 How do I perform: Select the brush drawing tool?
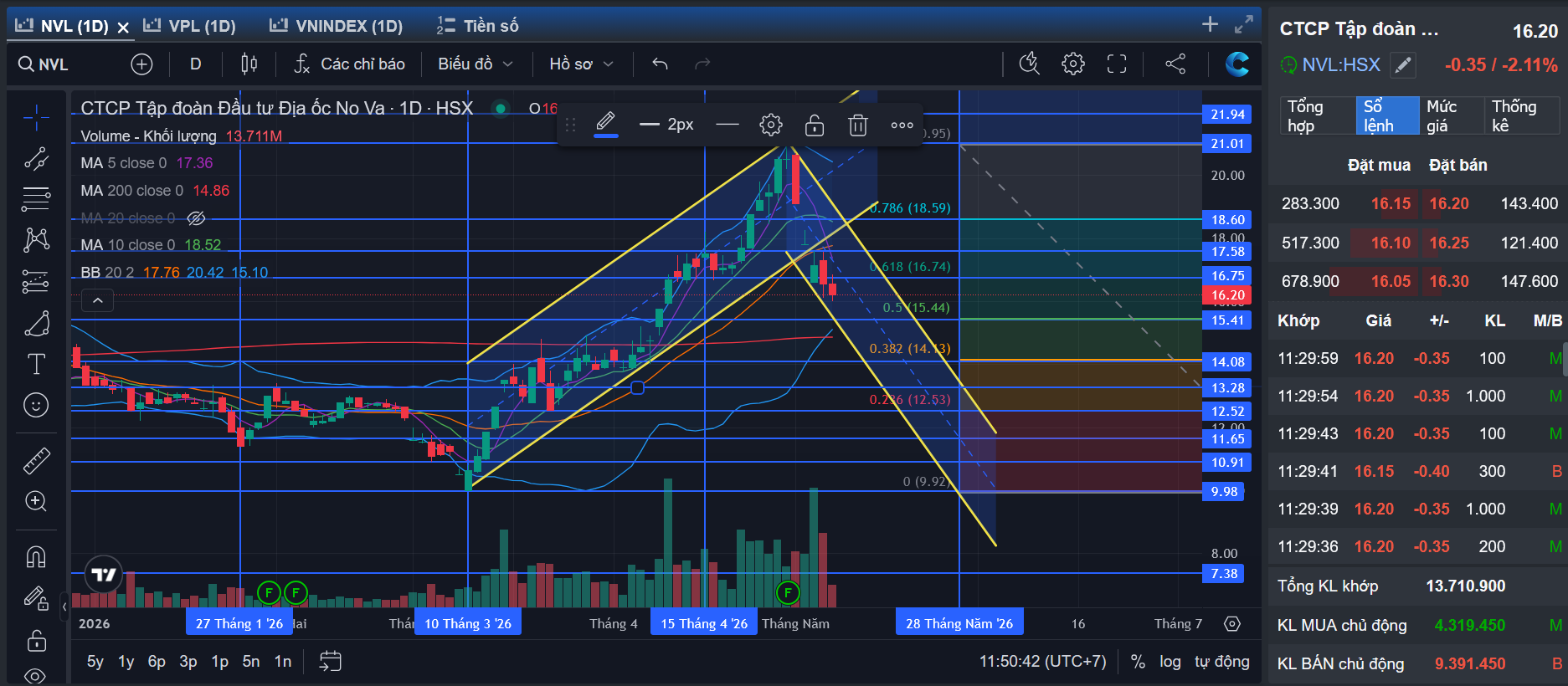point(36,323)
